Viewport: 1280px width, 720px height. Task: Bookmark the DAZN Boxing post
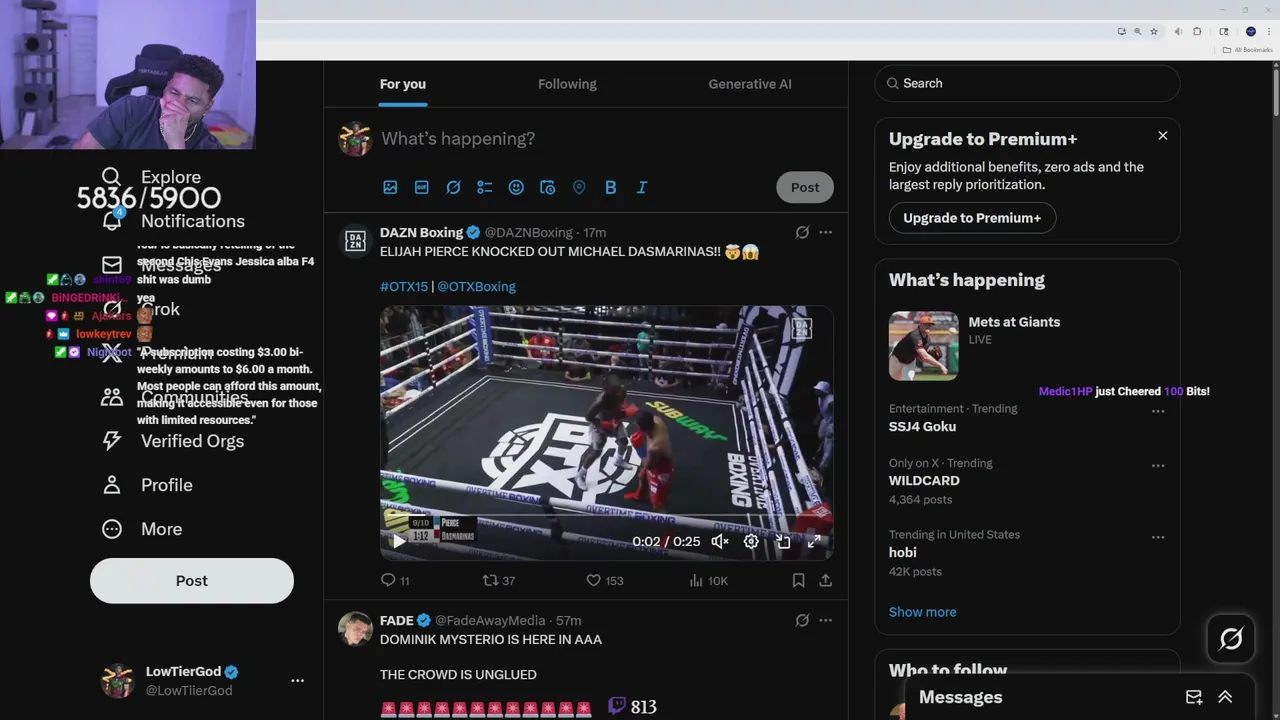click(x=798, y=580)
